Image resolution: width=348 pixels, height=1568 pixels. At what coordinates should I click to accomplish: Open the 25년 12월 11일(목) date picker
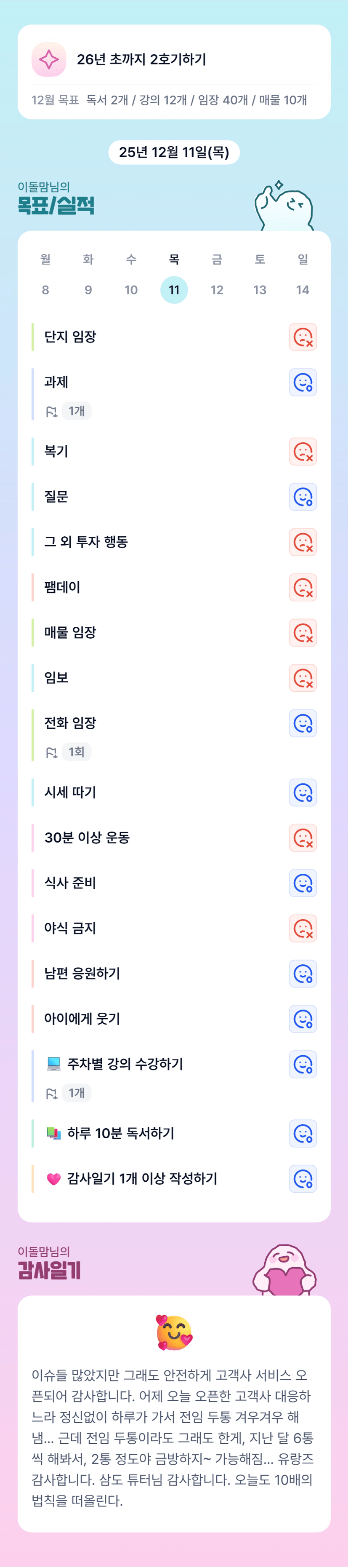coord(174,152)
